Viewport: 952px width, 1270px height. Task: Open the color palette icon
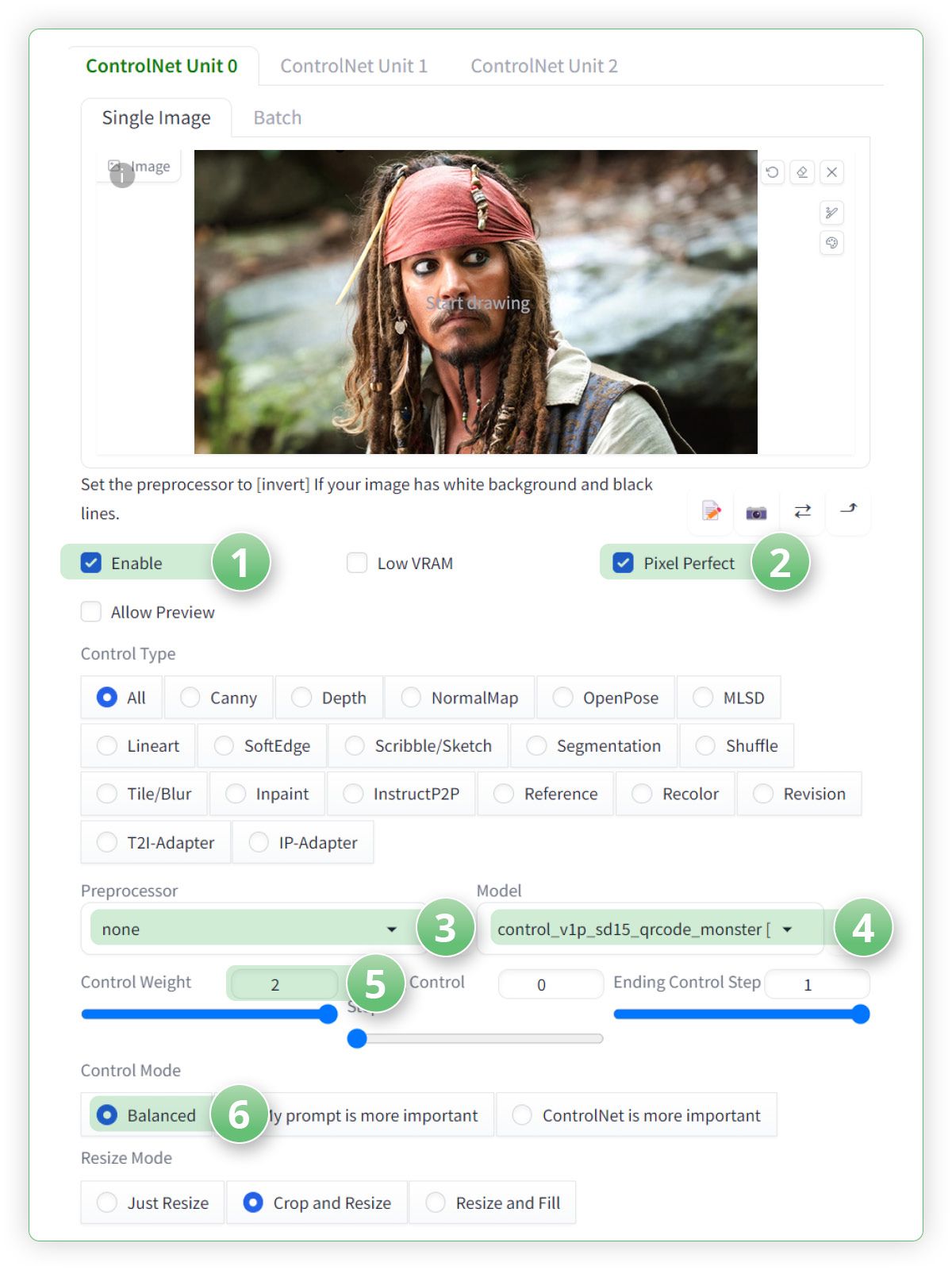pos(831,243)
